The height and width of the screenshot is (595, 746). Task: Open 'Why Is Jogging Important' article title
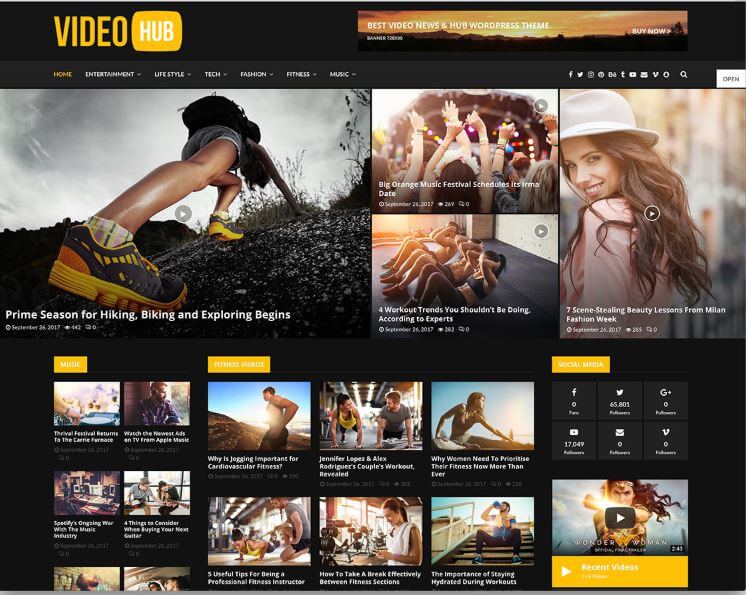(x=253, y=462)
